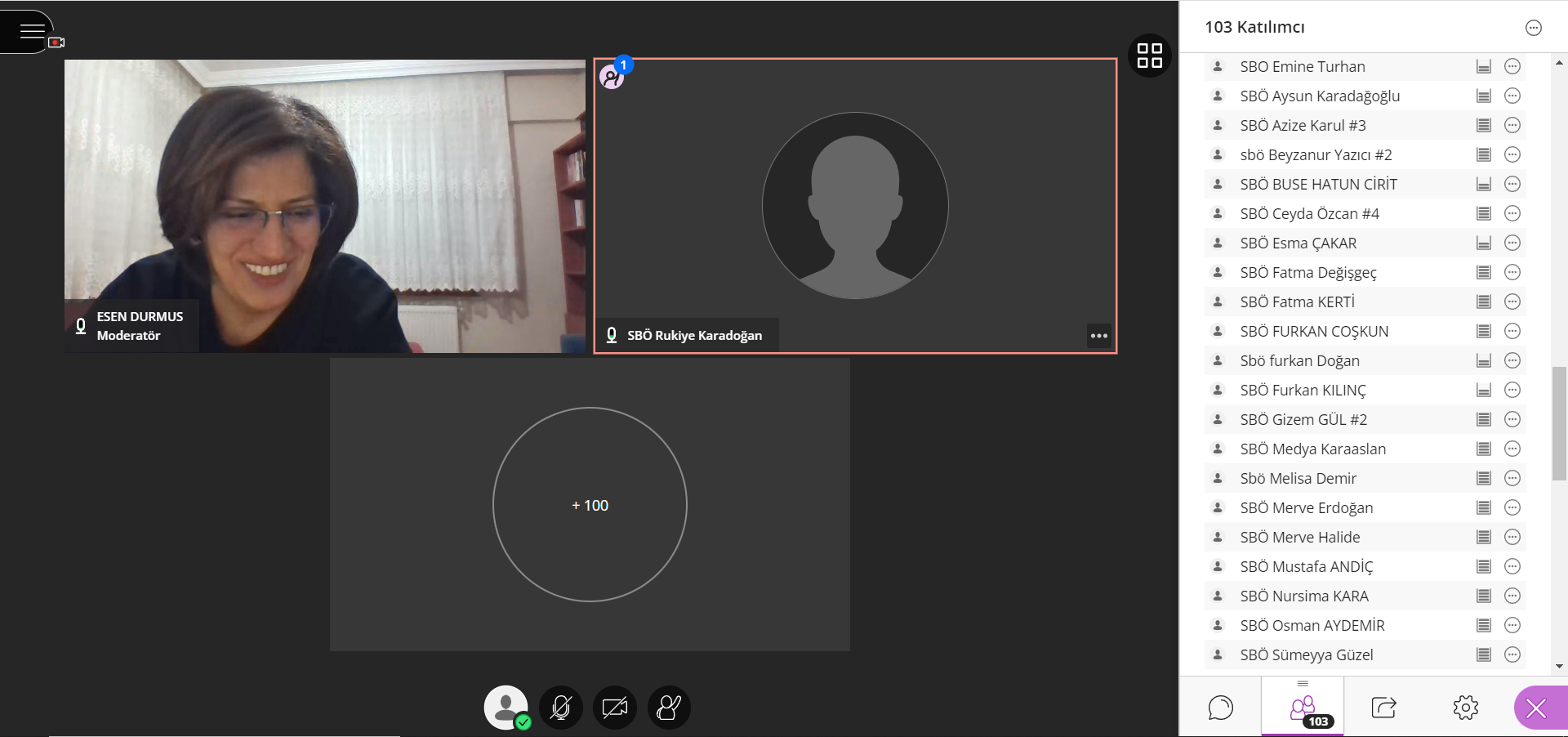Close the Collaborate side panel
Viewport: 1568px width, 737px height.
[x=1537, y=708]
